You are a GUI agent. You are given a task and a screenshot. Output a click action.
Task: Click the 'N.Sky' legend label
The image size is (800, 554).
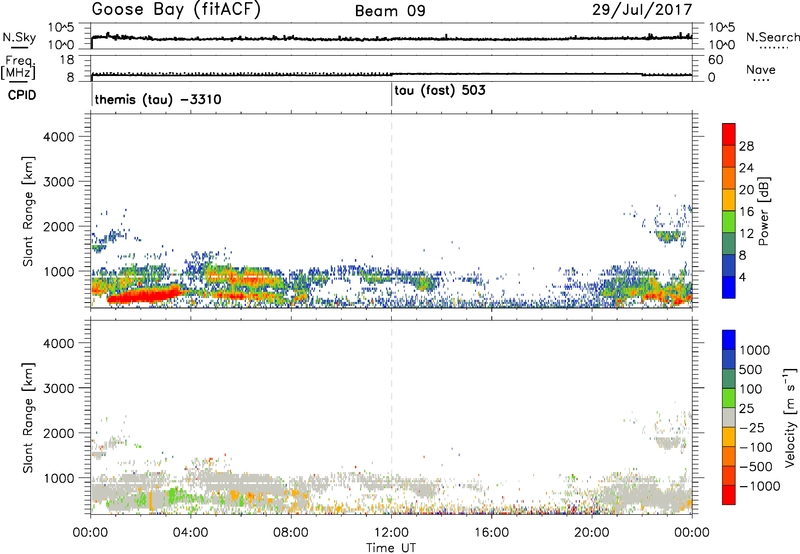point(19,37)
